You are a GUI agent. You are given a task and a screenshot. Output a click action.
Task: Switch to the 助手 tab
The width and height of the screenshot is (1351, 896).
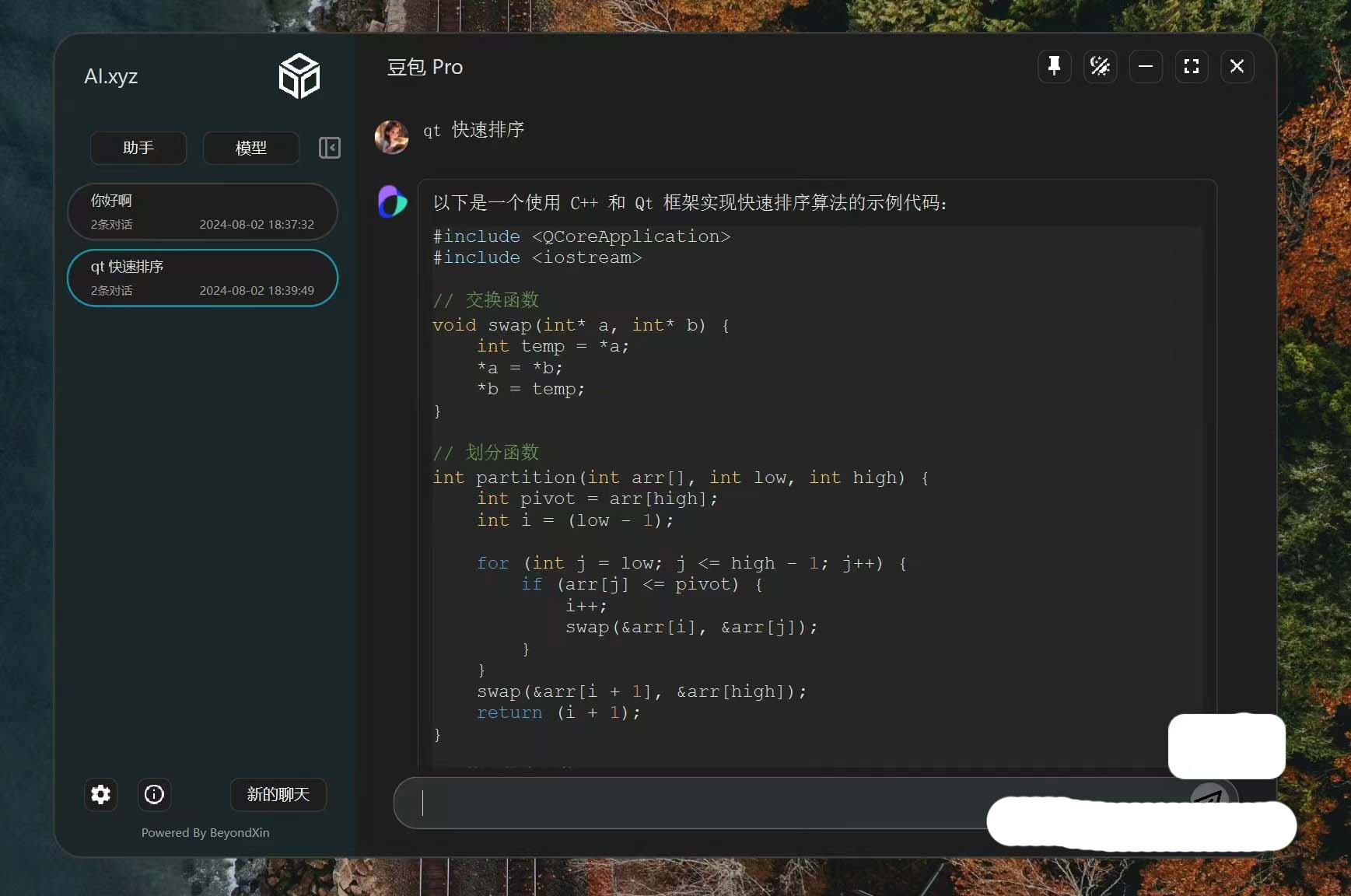coord(138,148)
